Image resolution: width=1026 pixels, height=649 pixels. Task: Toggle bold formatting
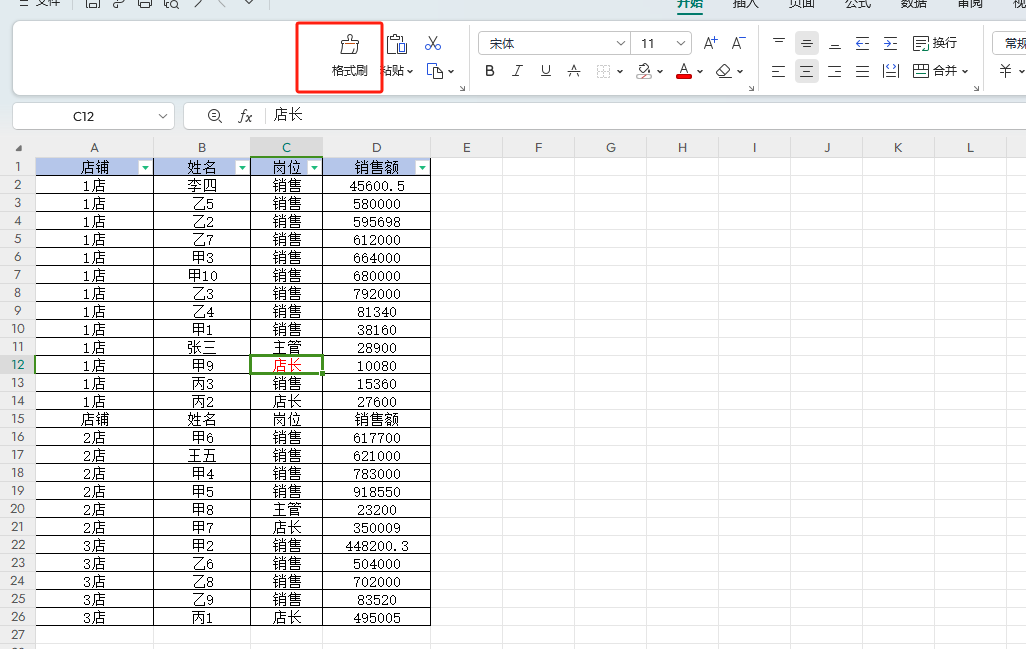tap(489, 71)
